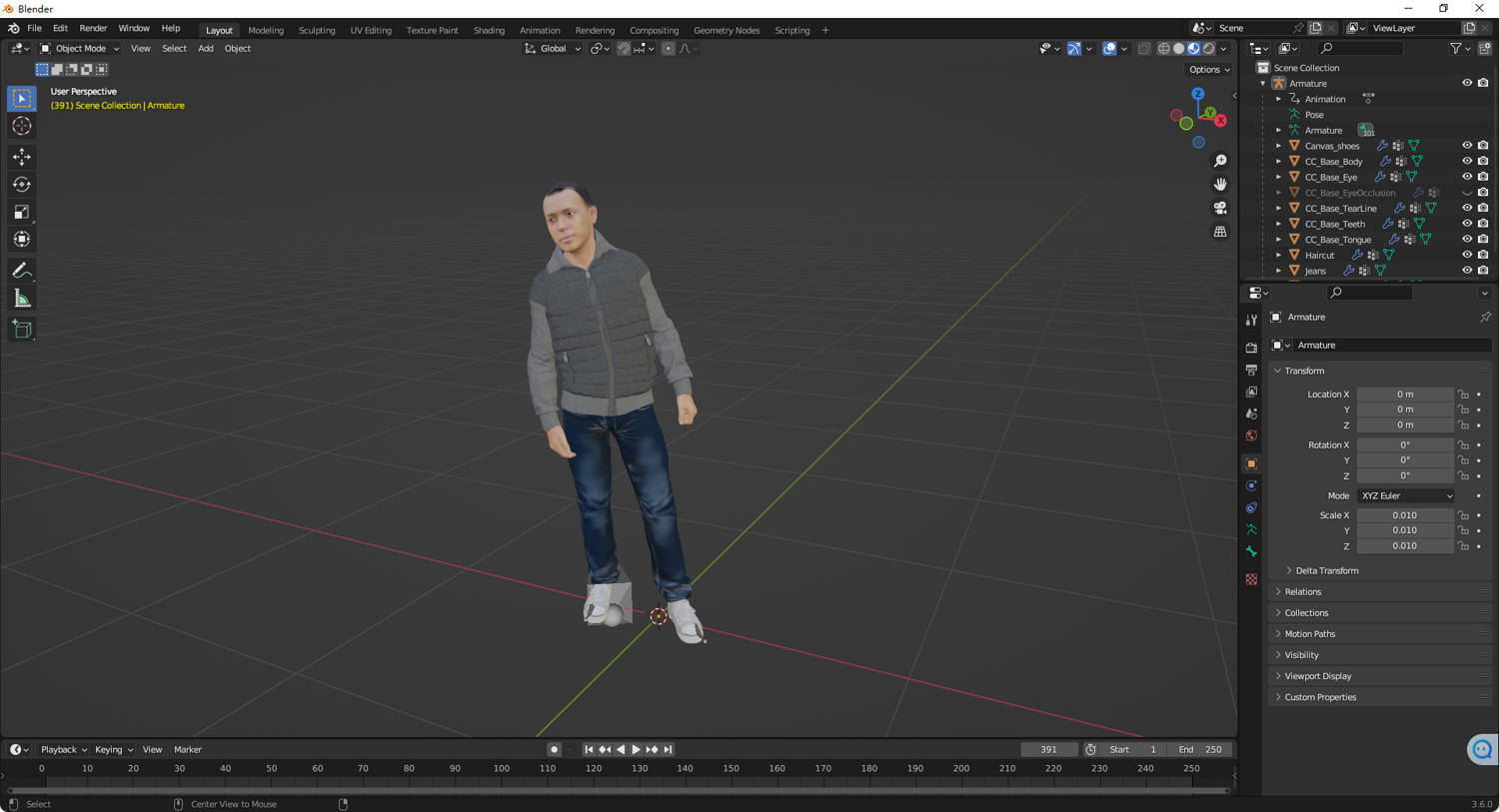The image size is (1499, 812).
Task: Open the Bone properties tab
Action: point(1251,551)
